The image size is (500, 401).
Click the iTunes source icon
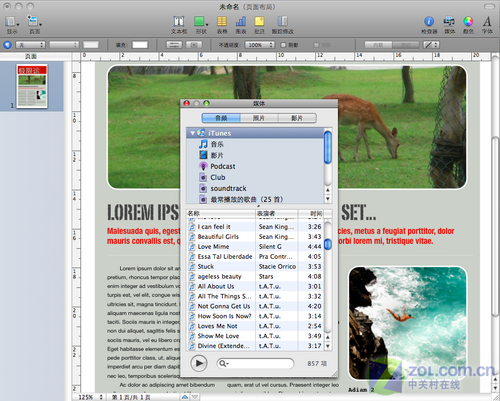201,133
